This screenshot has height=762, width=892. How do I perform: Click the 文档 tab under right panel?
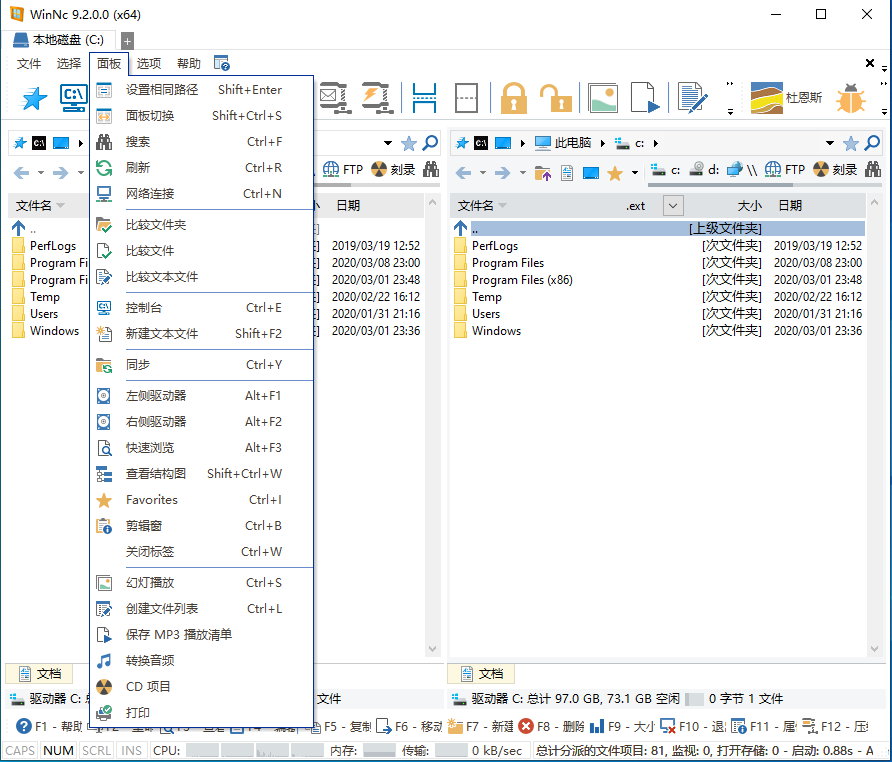pos(481,674)
